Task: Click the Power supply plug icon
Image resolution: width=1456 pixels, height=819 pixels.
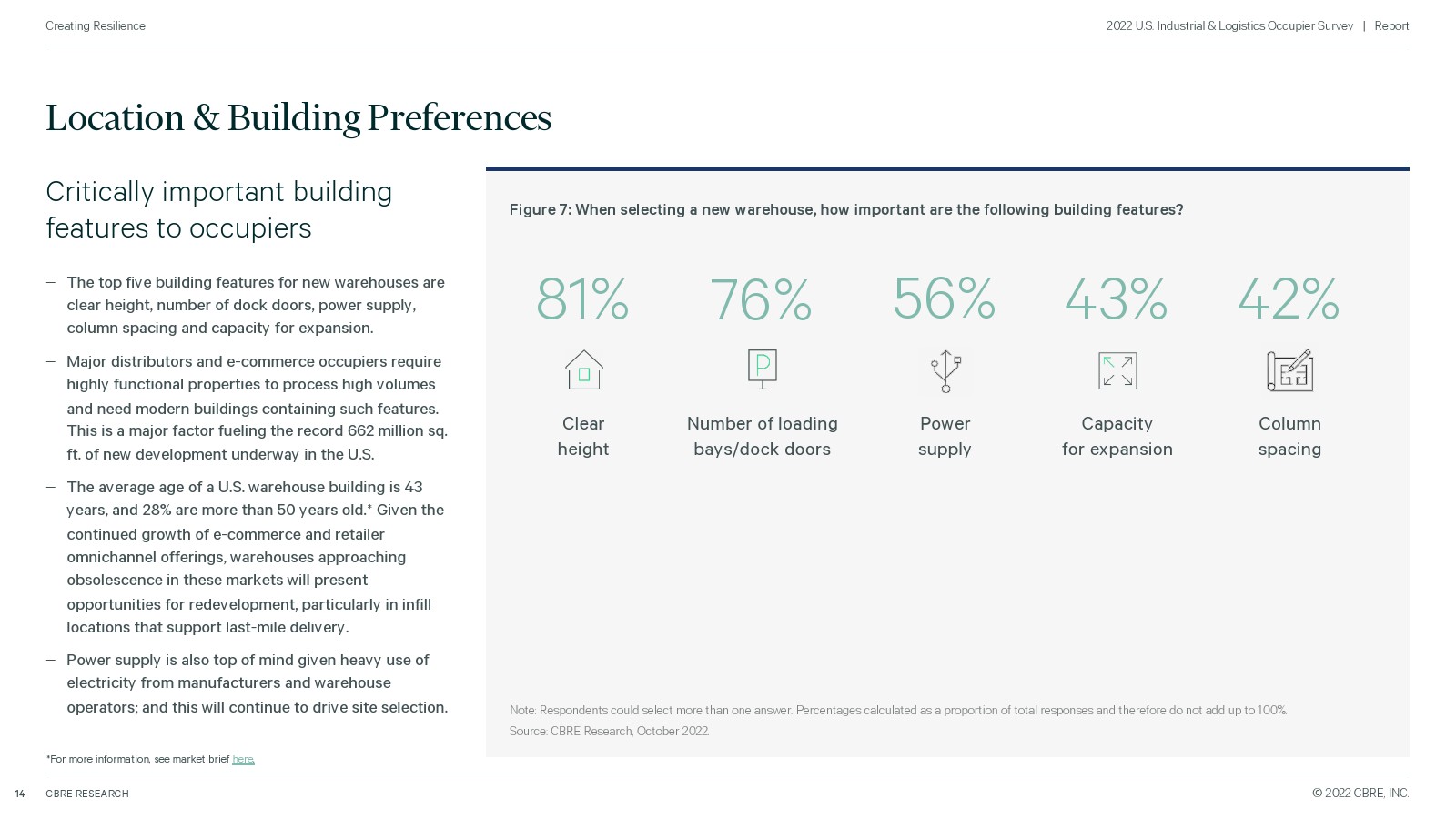Action: [945, 371]
